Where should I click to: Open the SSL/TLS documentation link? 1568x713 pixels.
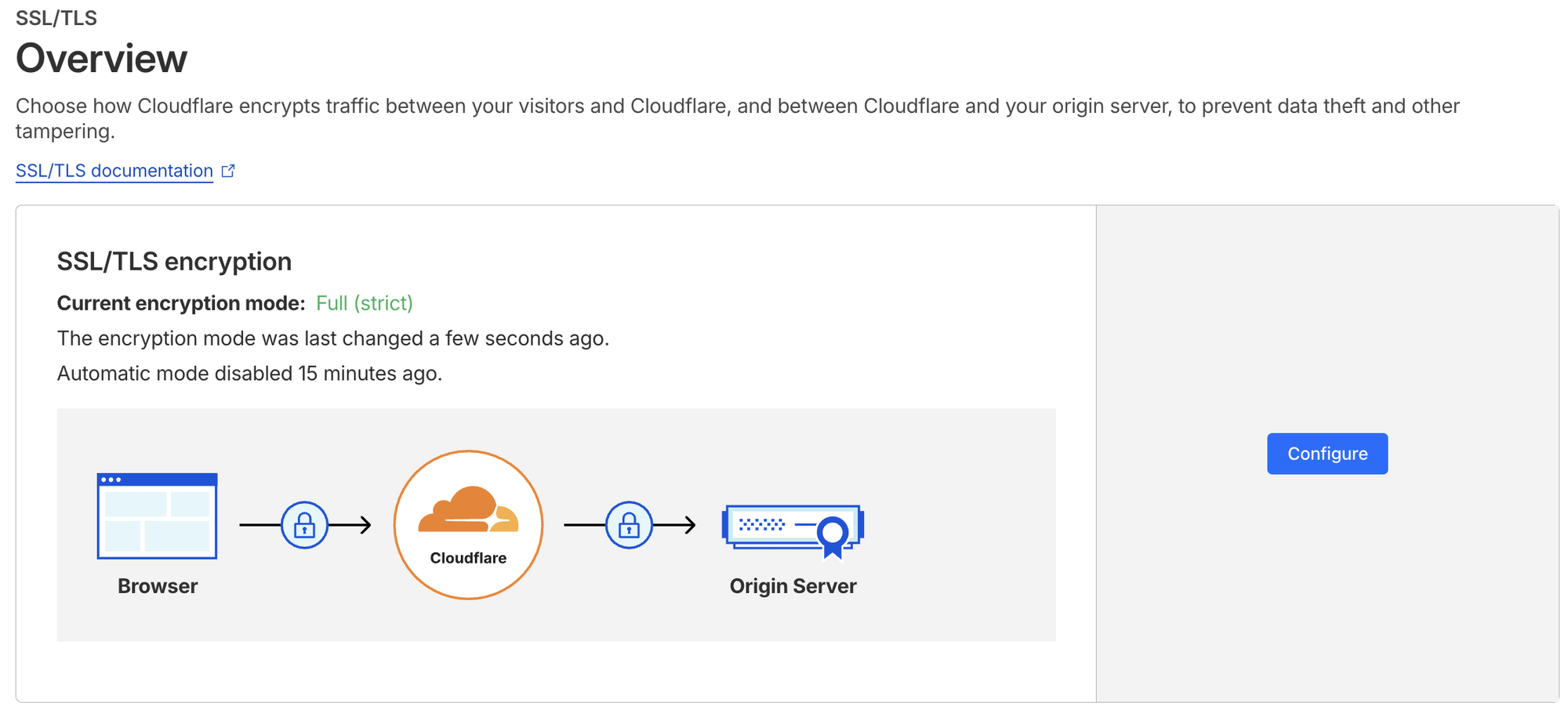click(x=114, y=171)
